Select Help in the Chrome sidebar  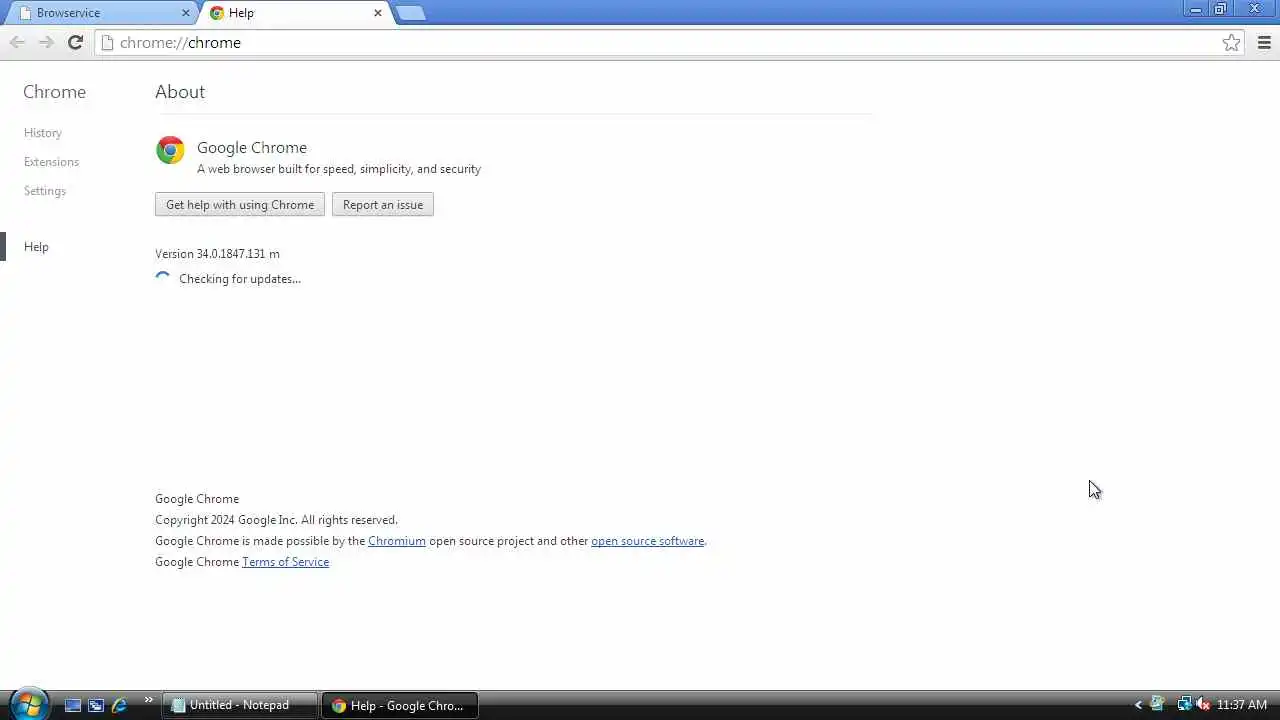36,246
